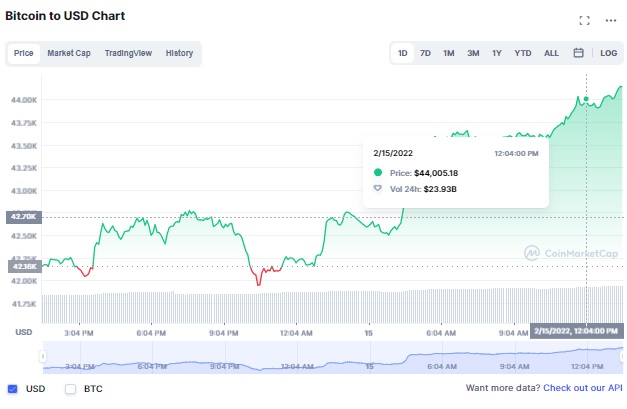Viewport: 627px width, 409px height.
Task: Switch chart to 7D range
Action: pyautogui.click(x=425, y=53)
